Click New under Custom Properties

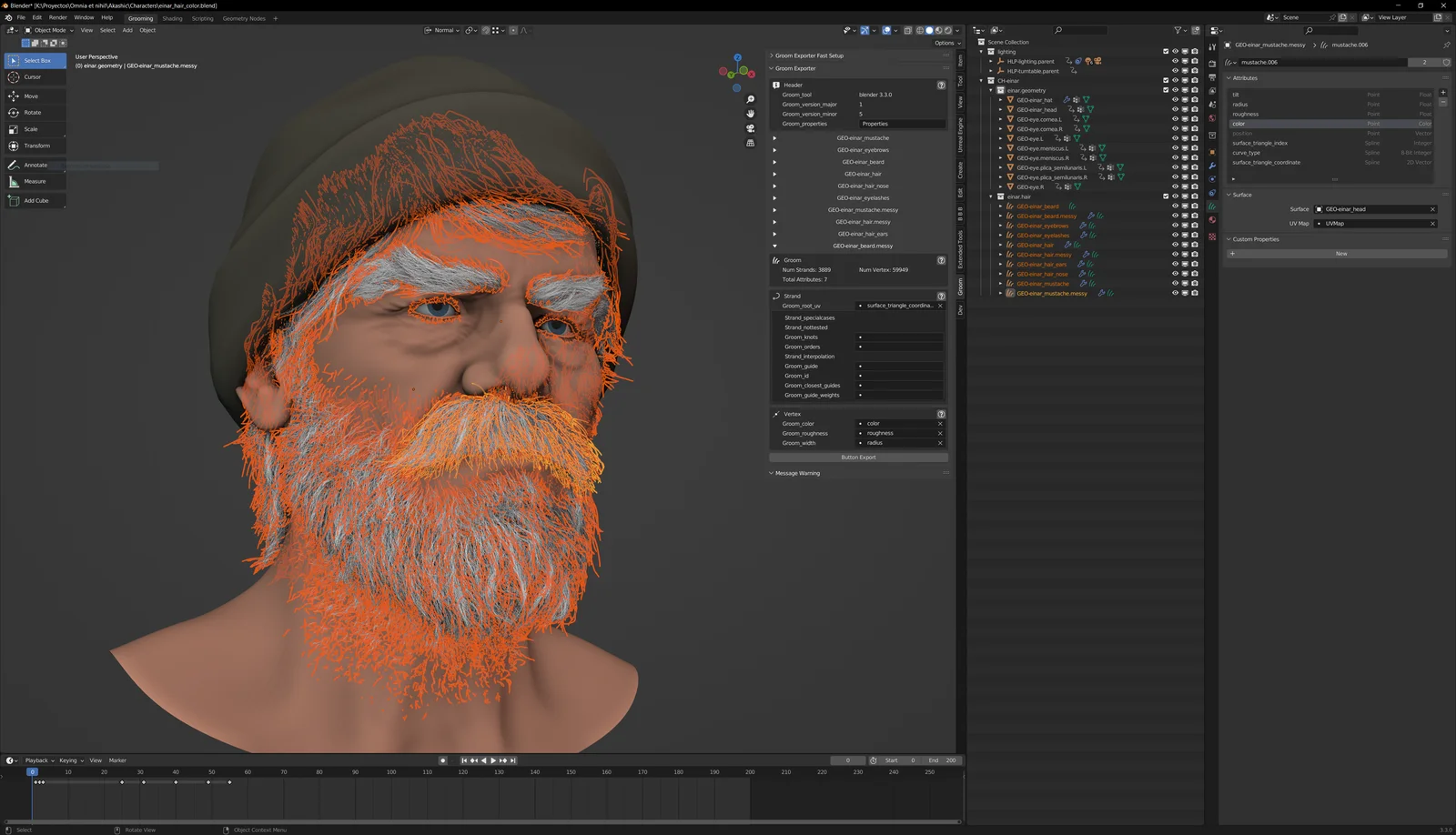coord(1340,254)
